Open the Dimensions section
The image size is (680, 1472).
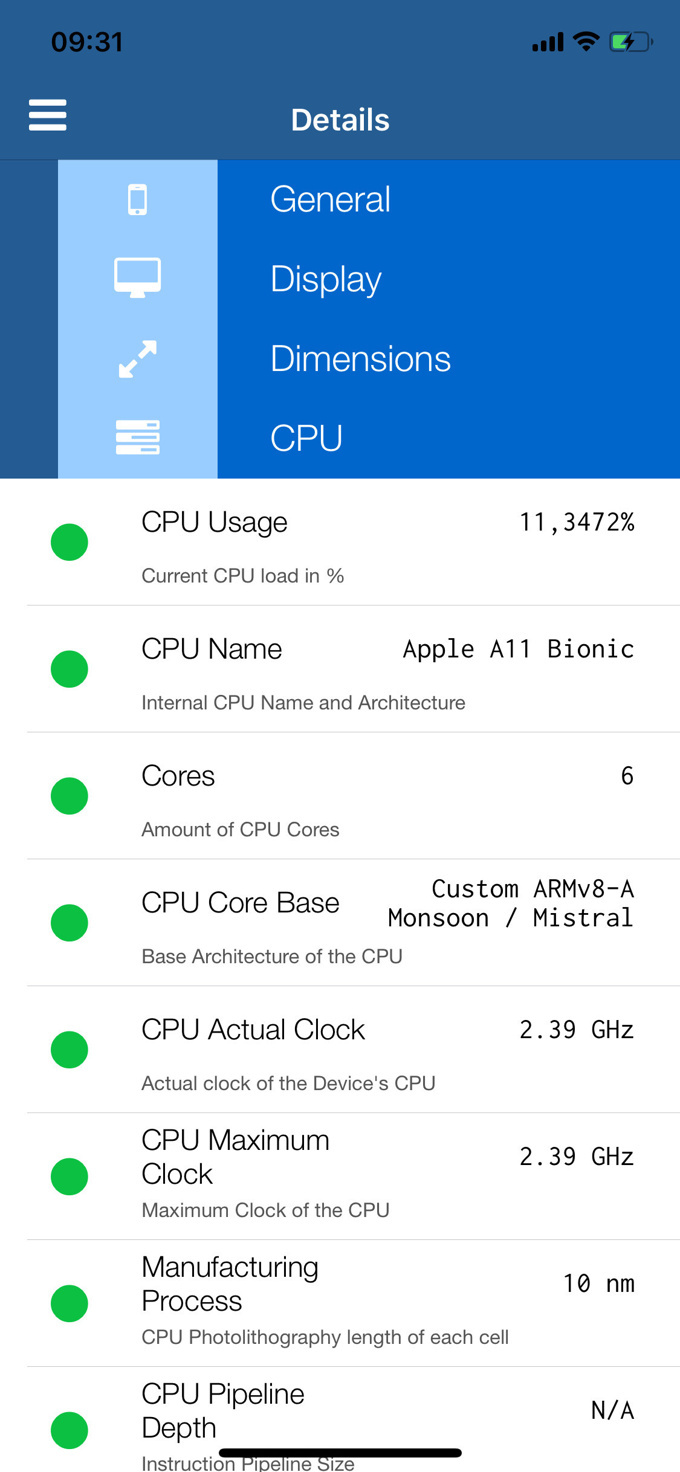[360, 359]
